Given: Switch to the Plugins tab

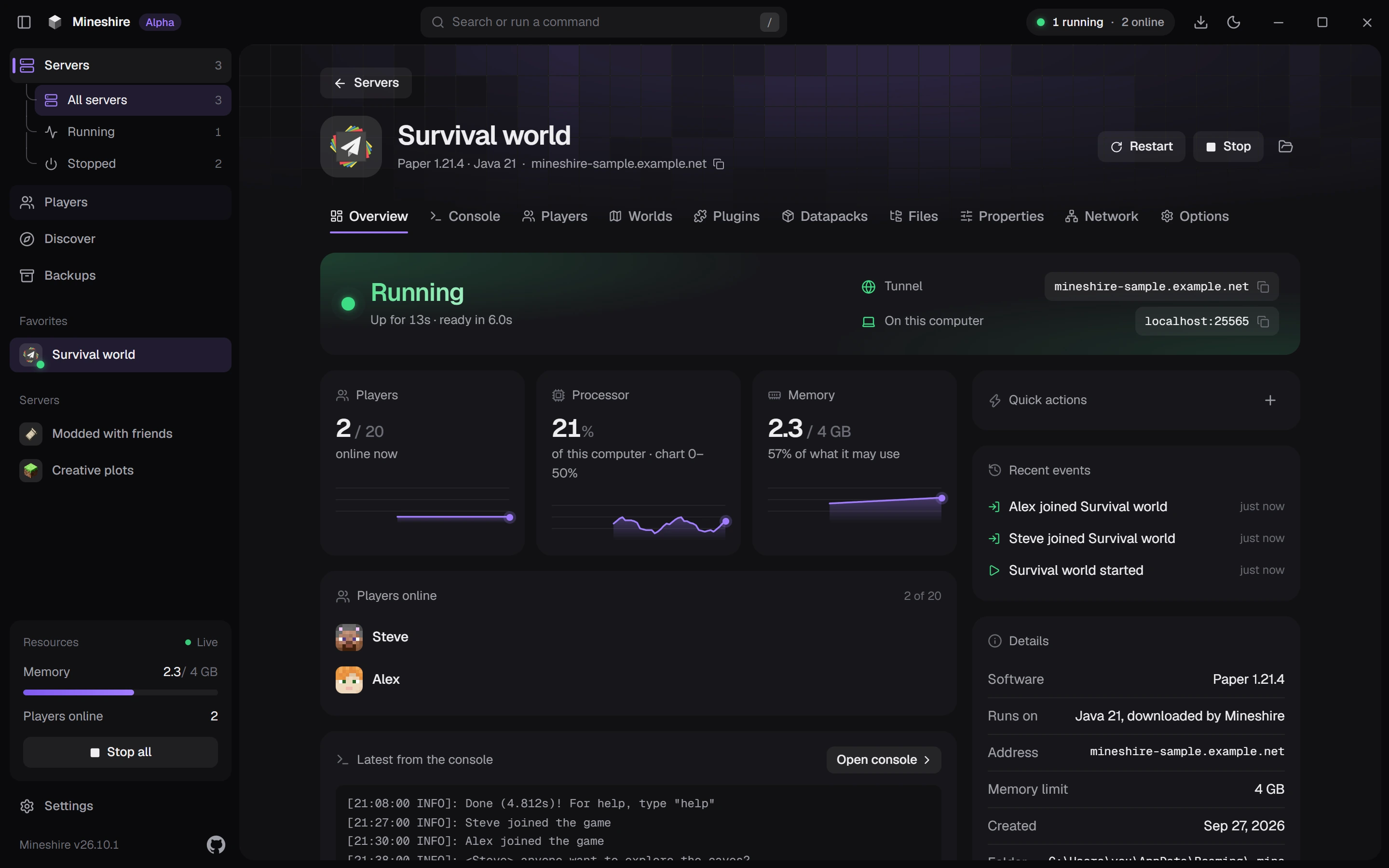Looking at the screenshot, I should pyautogui.click(x=727, y=217).
